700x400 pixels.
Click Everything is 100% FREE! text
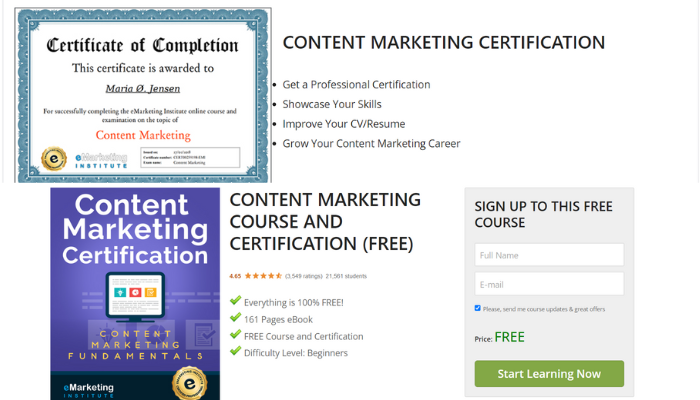click(294, 303)
